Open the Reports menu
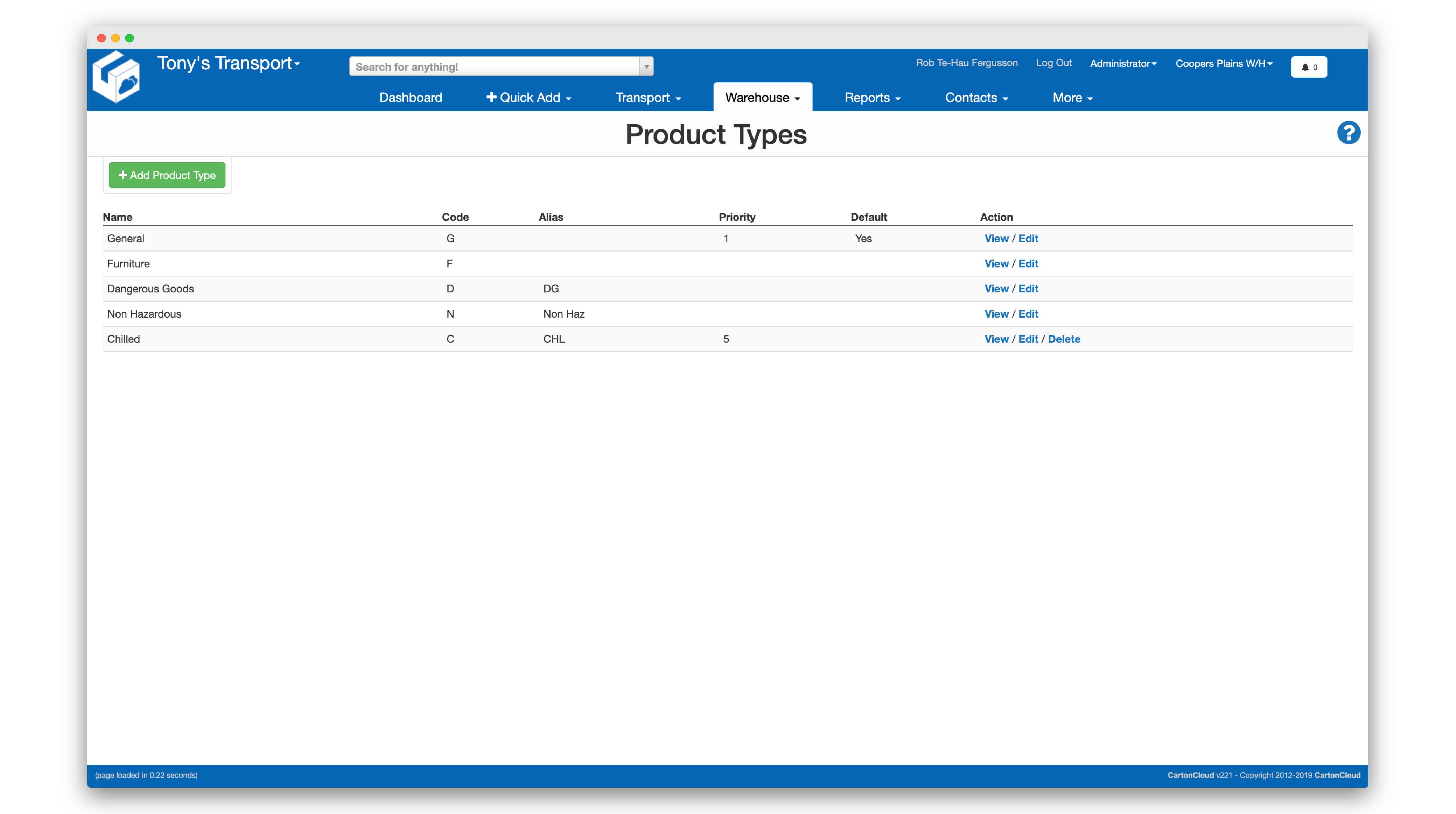The image size is (1456, 814). point(872,98)
